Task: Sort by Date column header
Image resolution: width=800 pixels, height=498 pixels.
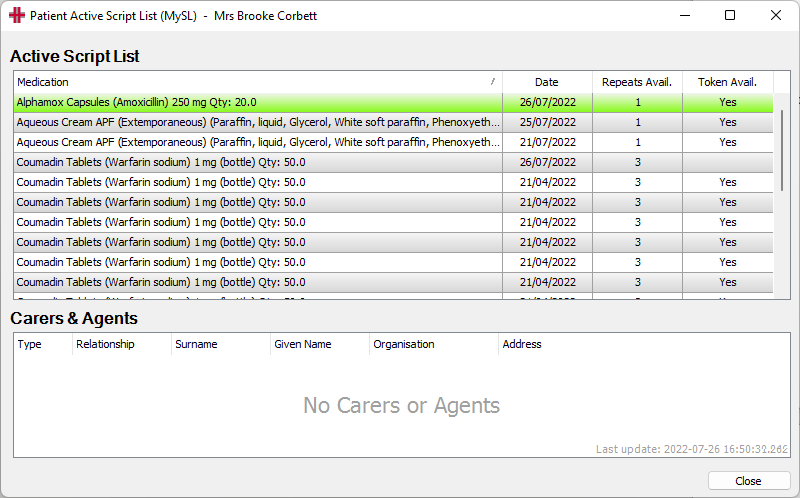Action: pos(547,82)
